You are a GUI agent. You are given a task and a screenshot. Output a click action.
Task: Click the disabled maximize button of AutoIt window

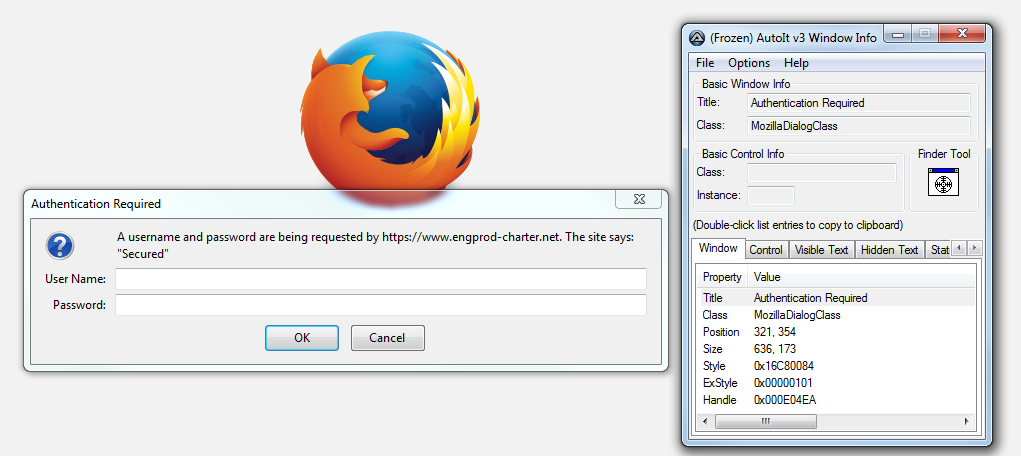923,35
